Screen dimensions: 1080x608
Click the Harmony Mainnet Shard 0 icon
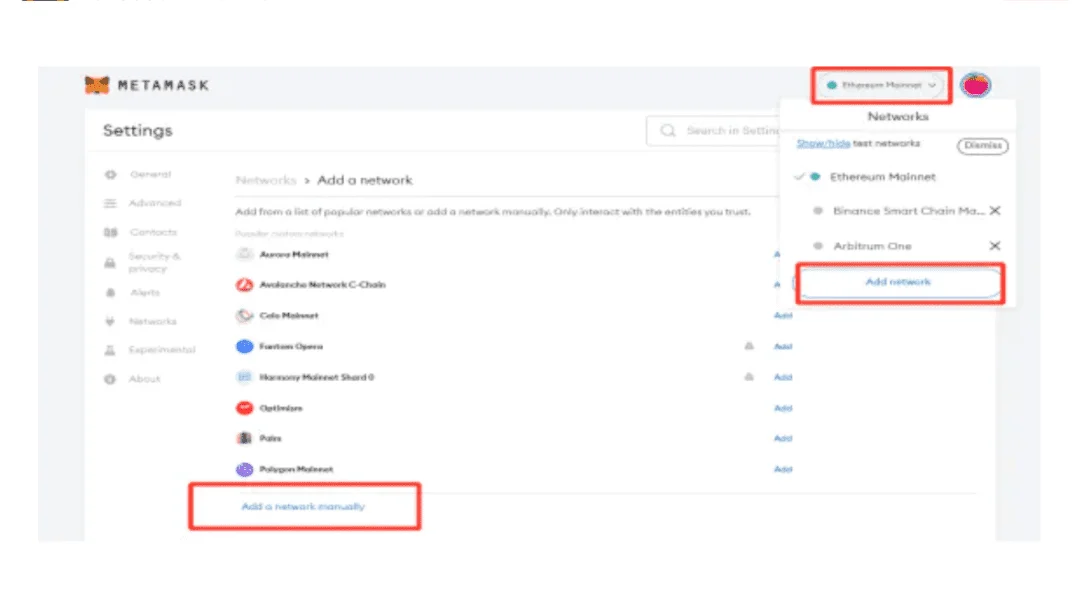[x=244, y=377]
